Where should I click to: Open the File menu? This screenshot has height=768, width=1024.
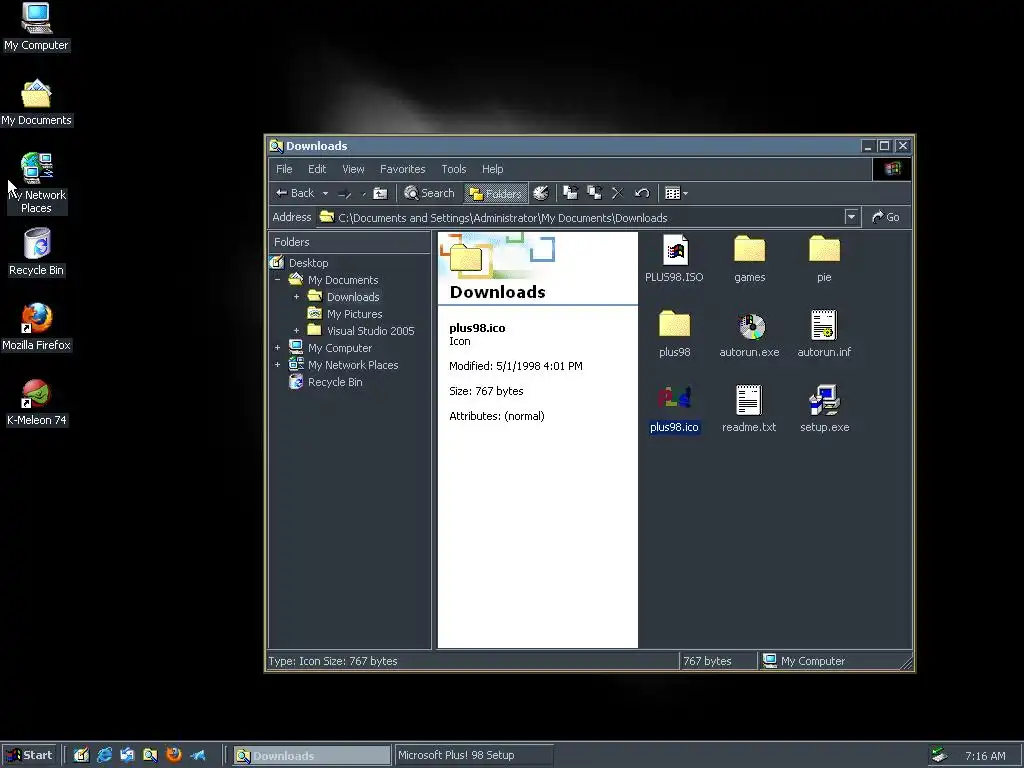coord(284,169)
